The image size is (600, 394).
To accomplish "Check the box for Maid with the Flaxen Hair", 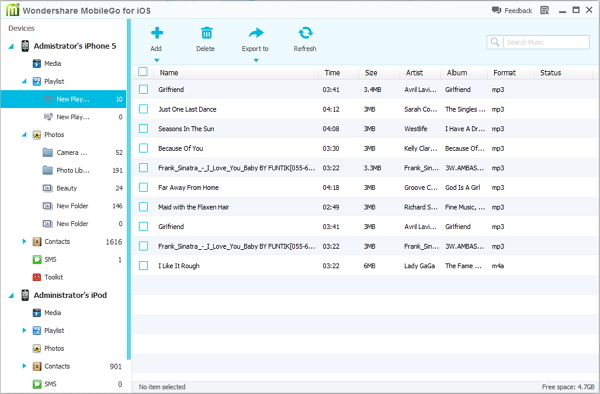I will tap(143, 207).
